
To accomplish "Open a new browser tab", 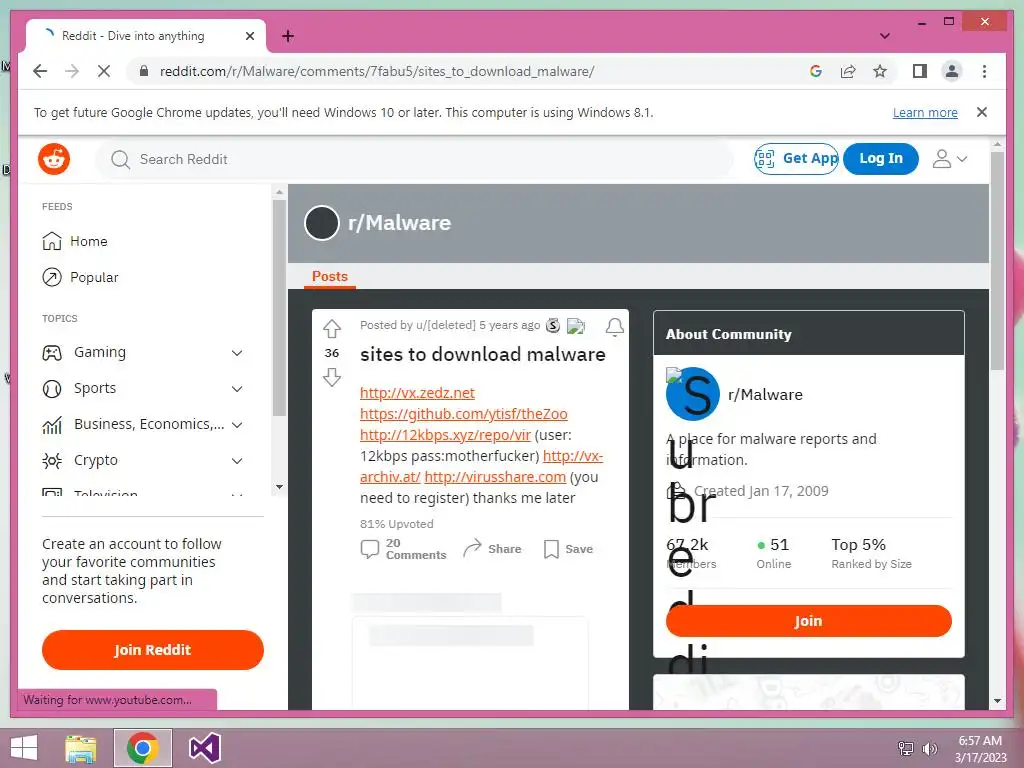I will pyautogui.click(x=288, y=36).
